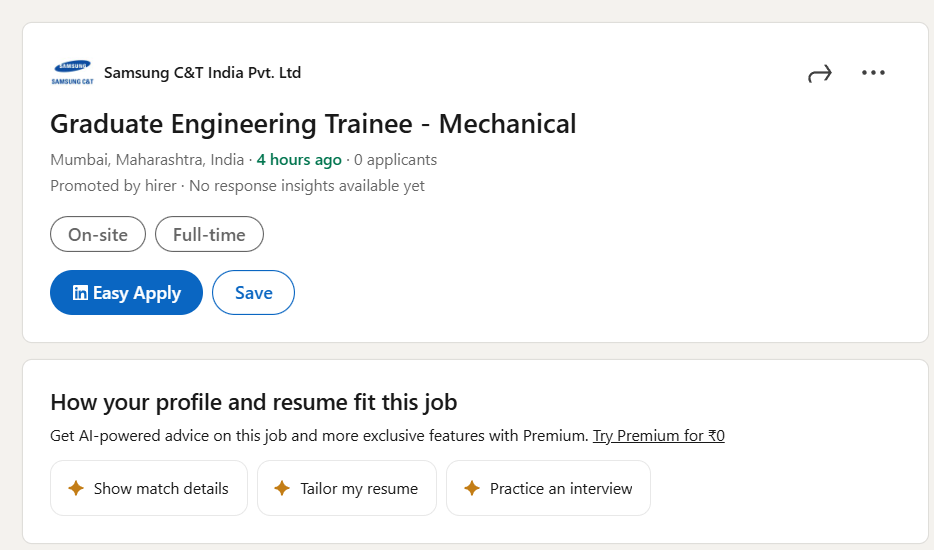Open the three-dot more options menu
Image resolution: width=934 pixels, height=550 pixels.
[x=873, y=73]
